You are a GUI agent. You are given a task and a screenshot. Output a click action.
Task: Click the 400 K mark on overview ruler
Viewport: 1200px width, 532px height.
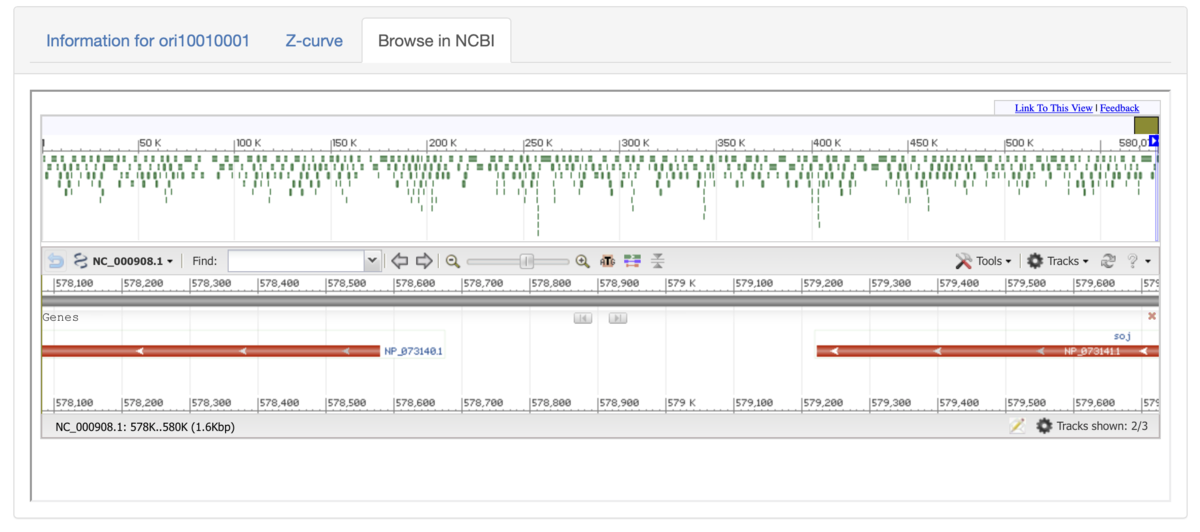(827, 143)
